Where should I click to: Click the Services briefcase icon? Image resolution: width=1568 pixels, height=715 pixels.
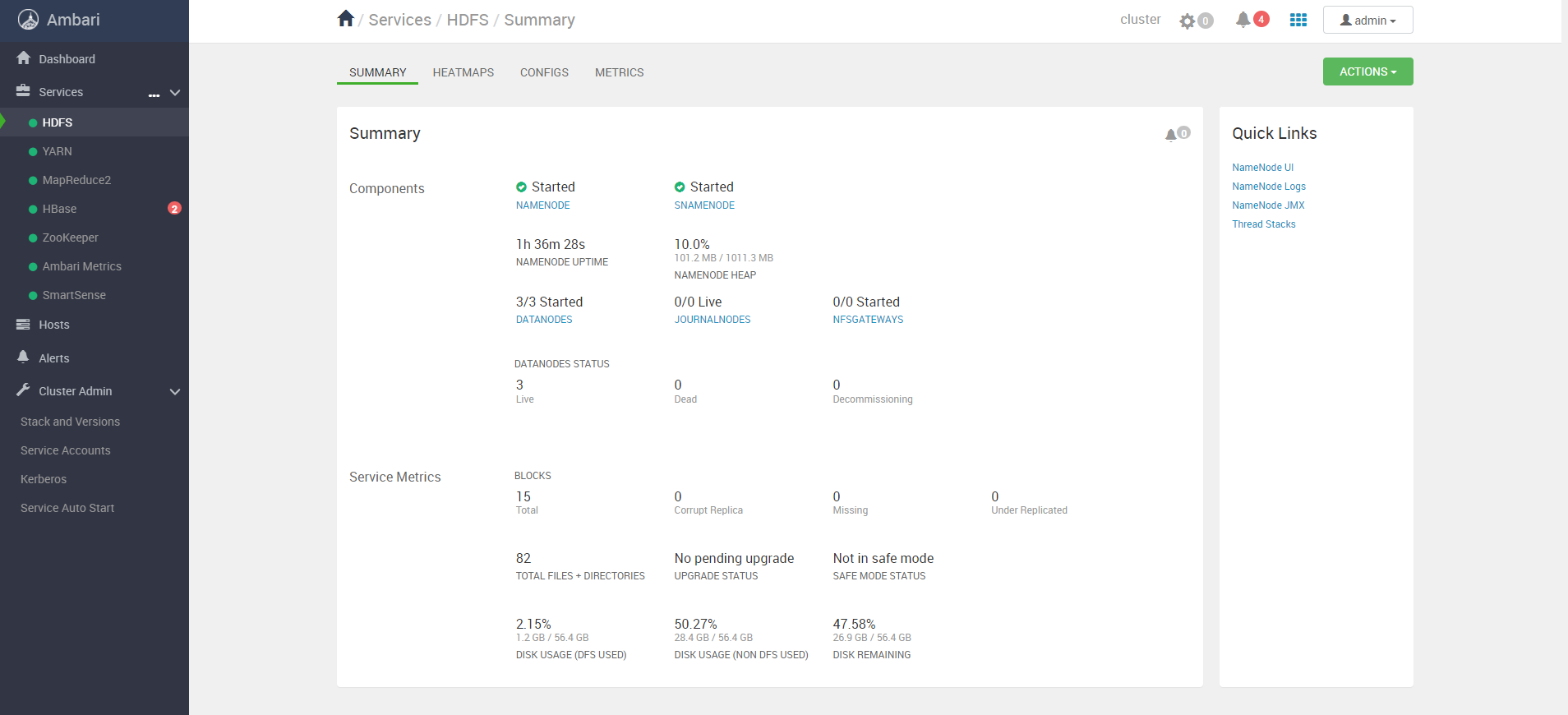pyautogui.click(x=23, y=91)
